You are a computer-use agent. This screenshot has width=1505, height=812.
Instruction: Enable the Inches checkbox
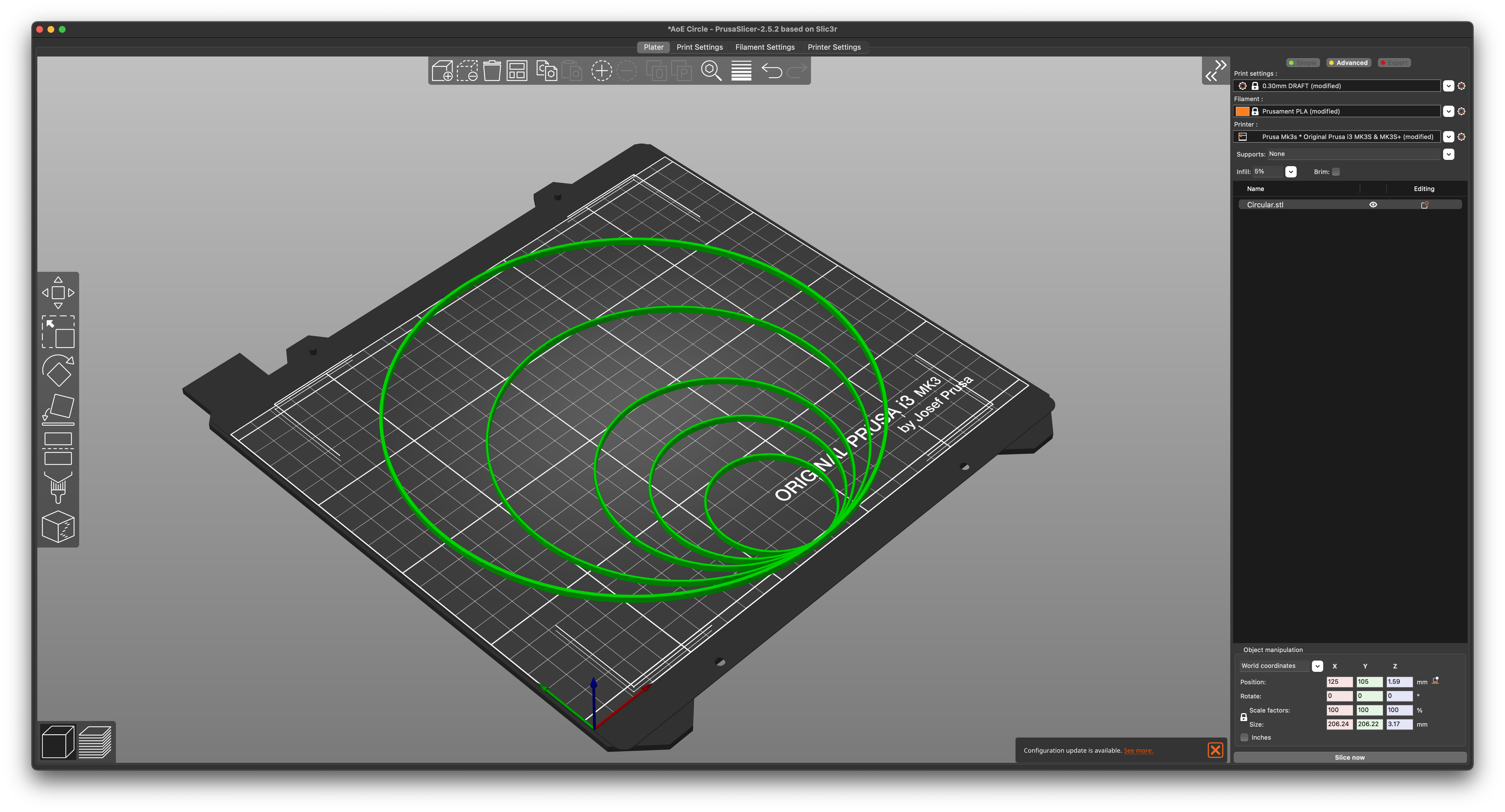click(1245, 737)
